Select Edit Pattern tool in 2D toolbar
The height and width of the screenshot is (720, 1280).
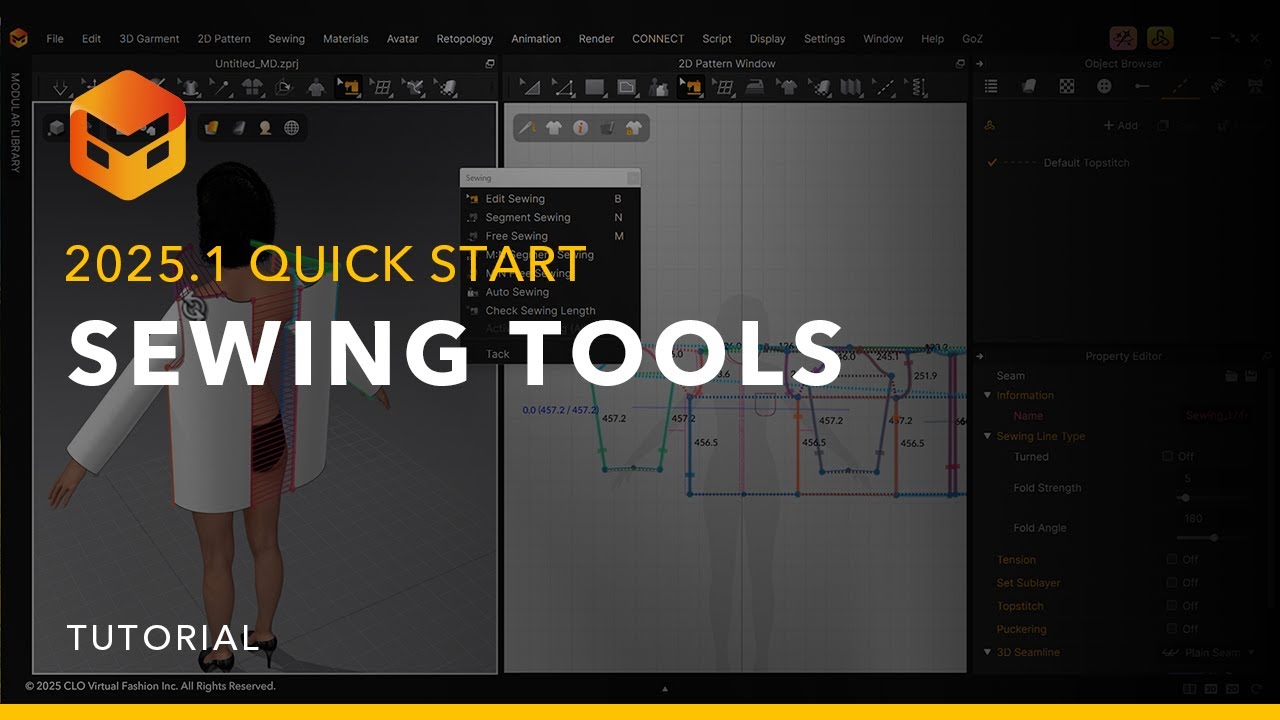pos(563,87)
